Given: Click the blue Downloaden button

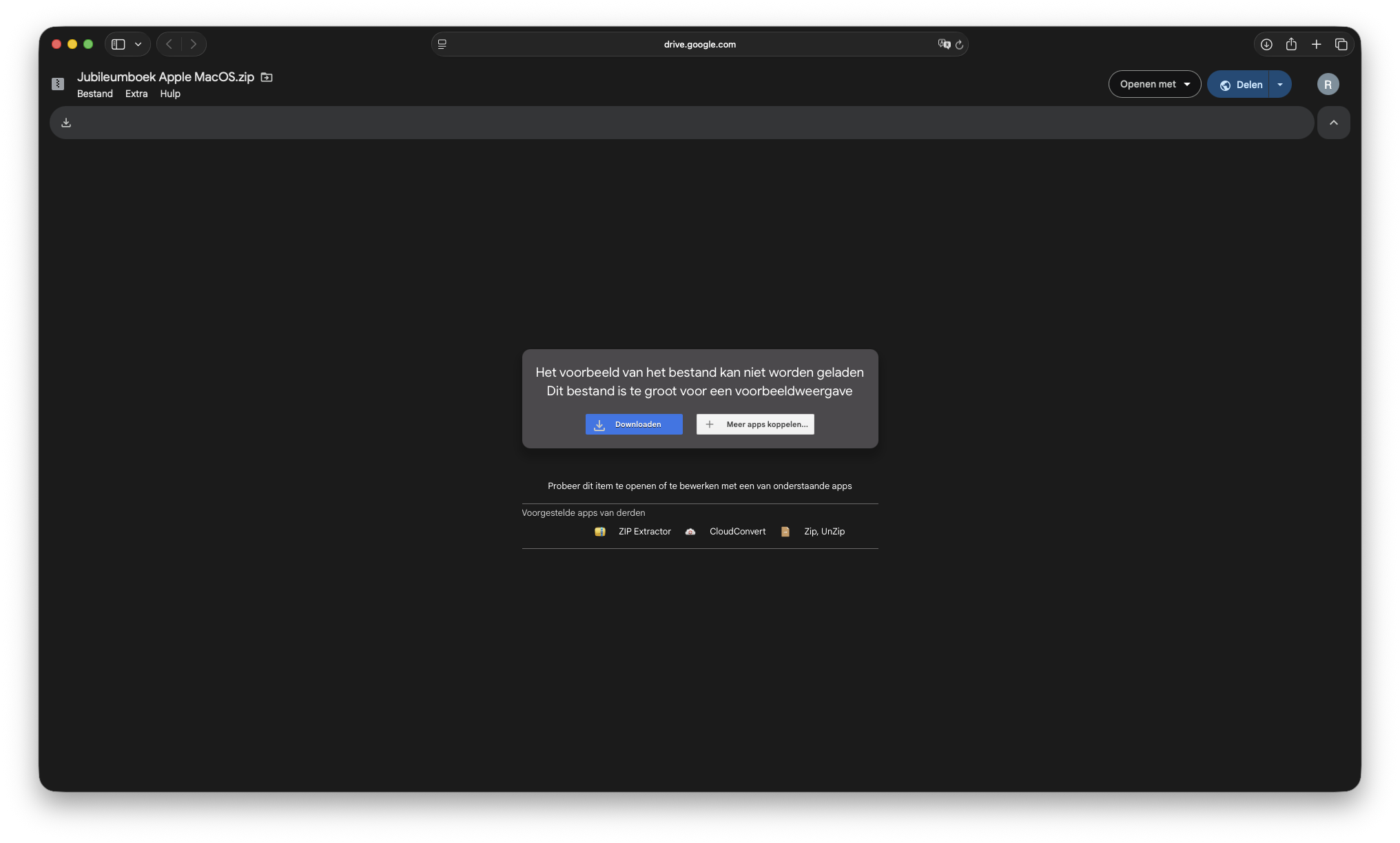Looking at the screenshot, I should (634, 424).
